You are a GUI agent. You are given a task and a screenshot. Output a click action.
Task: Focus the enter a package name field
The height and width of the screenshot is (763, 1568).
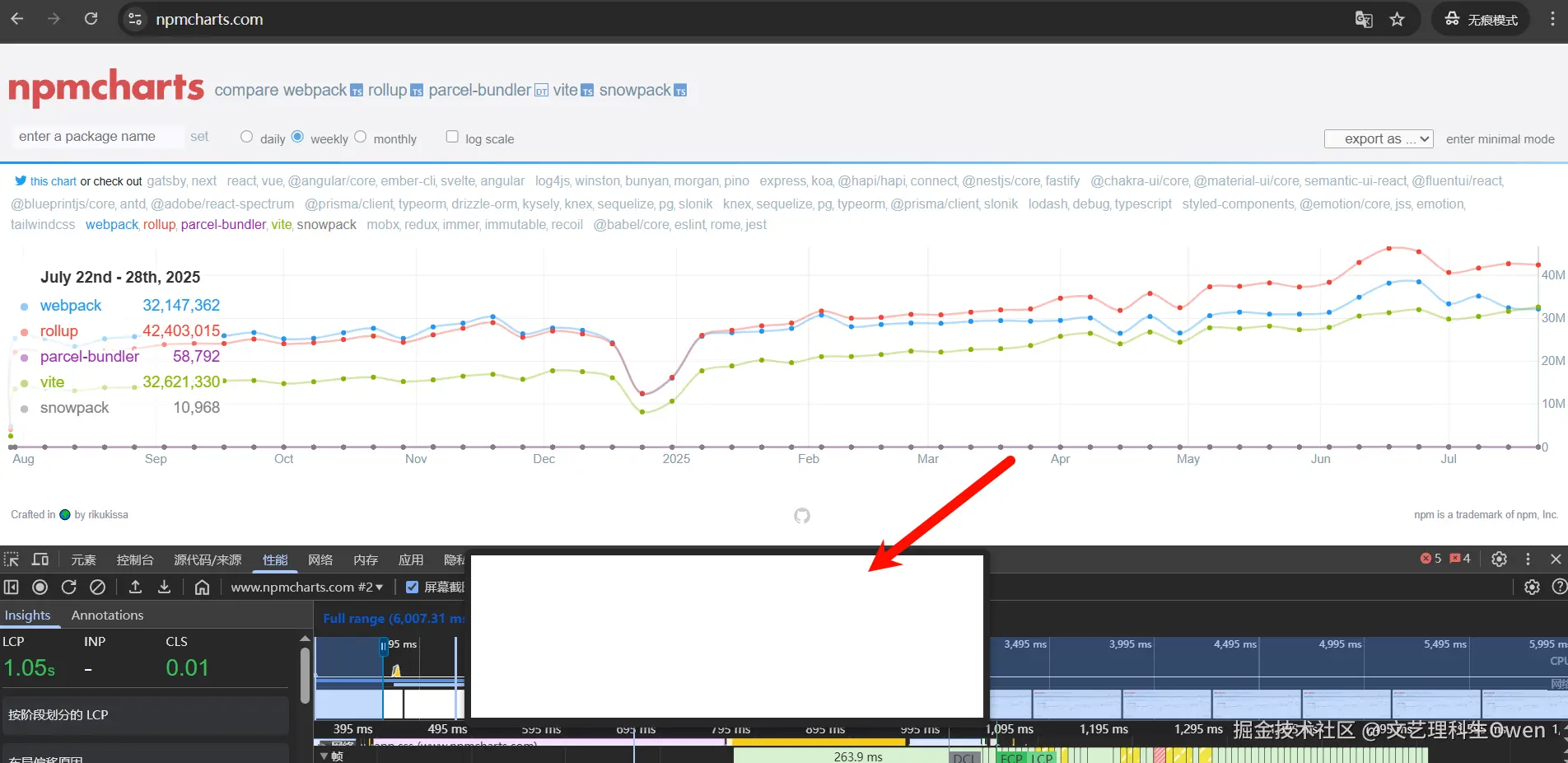pos(96,136)
